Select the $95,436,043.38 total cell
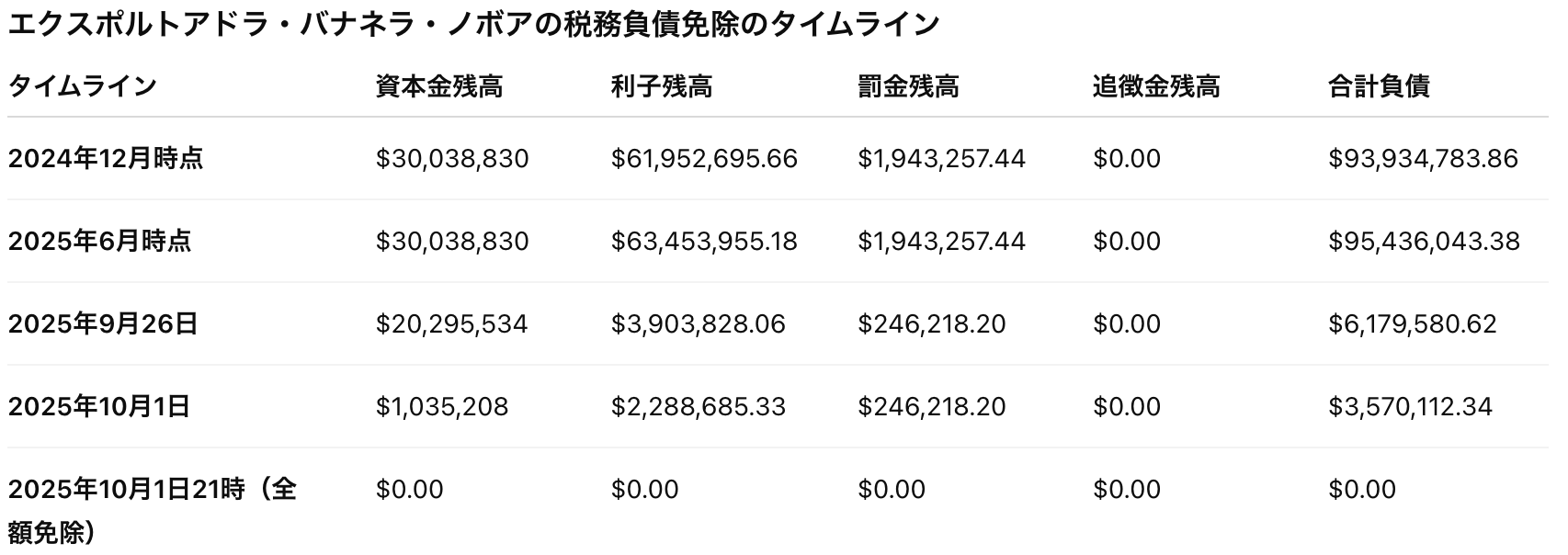 (1424, 242)
